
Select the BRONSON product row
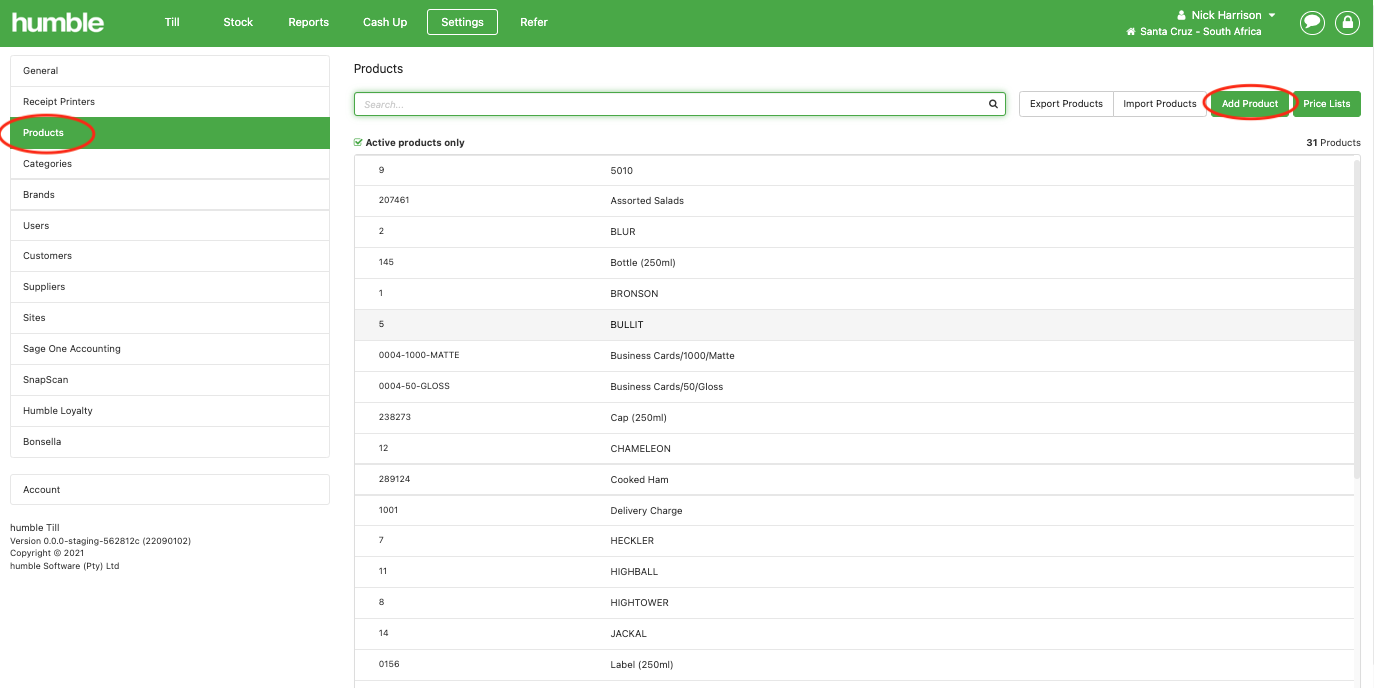(854, 294)
